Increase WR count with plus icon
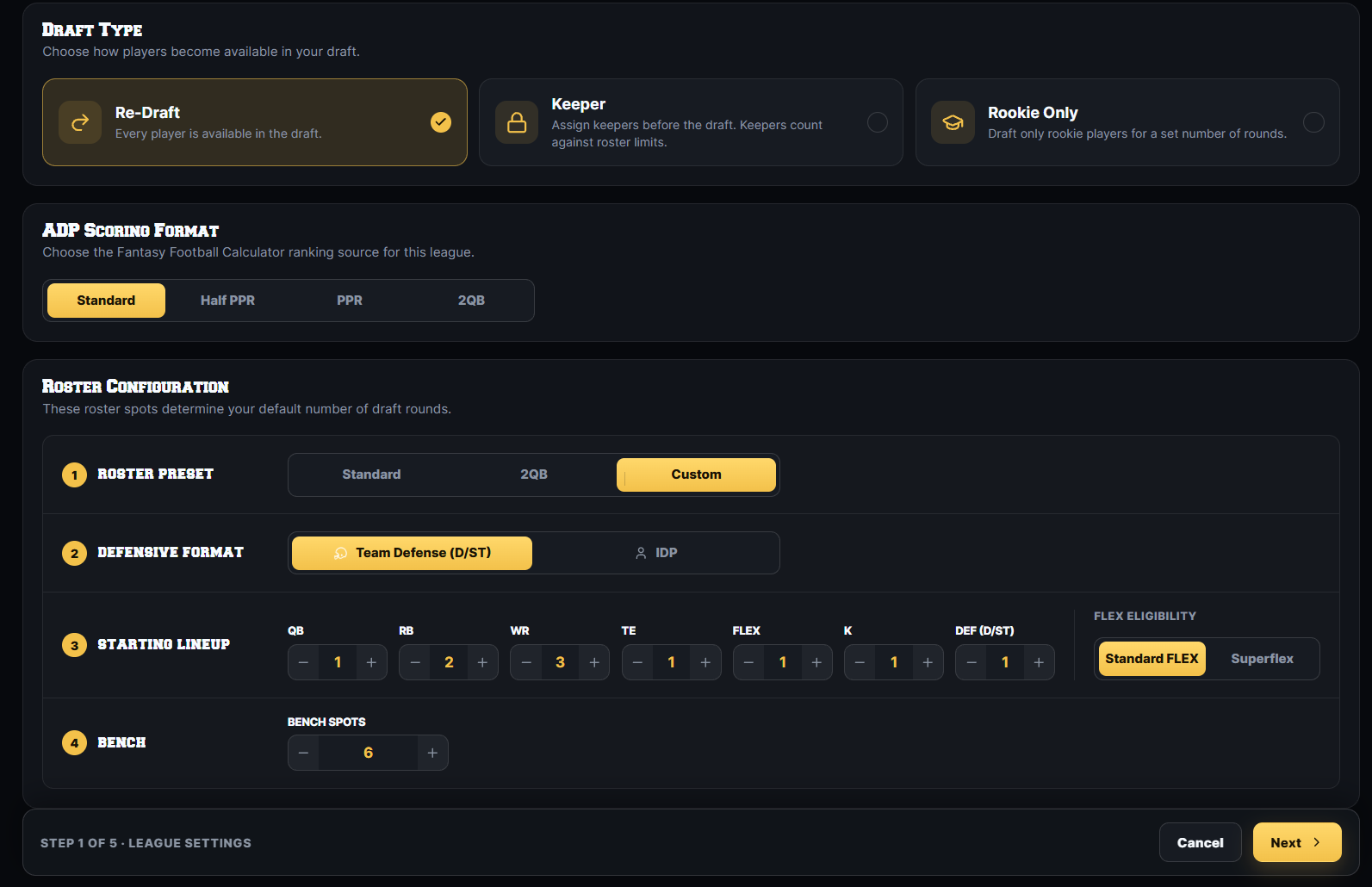The height and width of the screenshot is (887, 1372). 594,662
